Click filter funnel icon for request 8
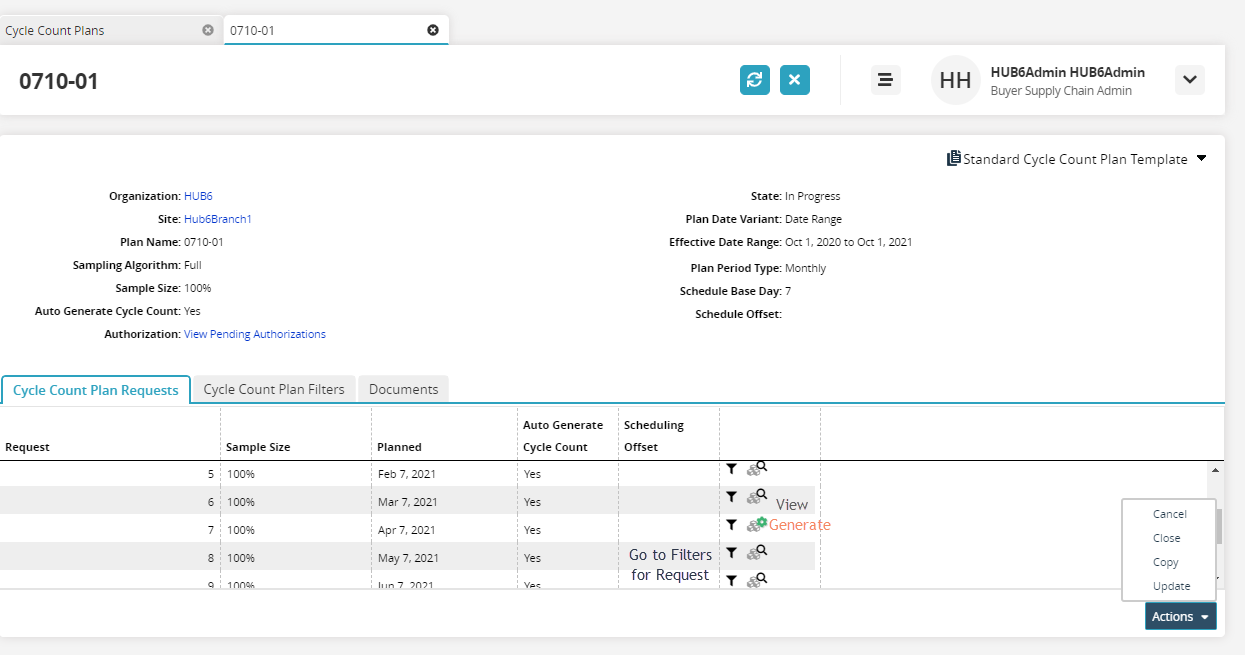Viewport: 1245px width, 655px height. point(731,552)
